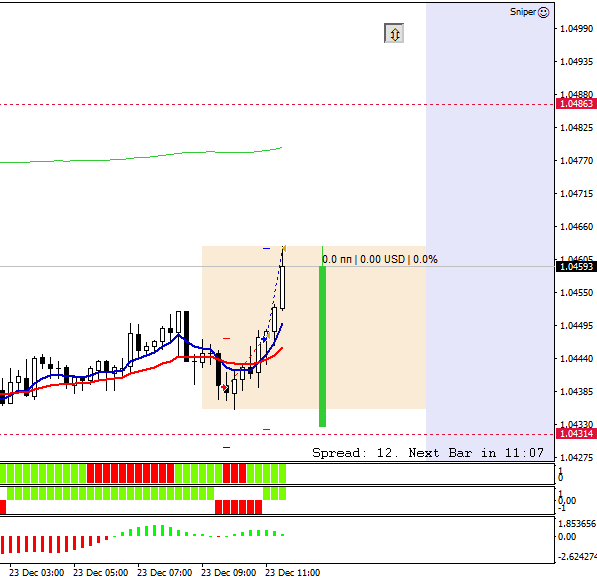This screenshot has height=584, width=597.
Task: Click the 1.04660 price scale label
Action: point(576,227)
